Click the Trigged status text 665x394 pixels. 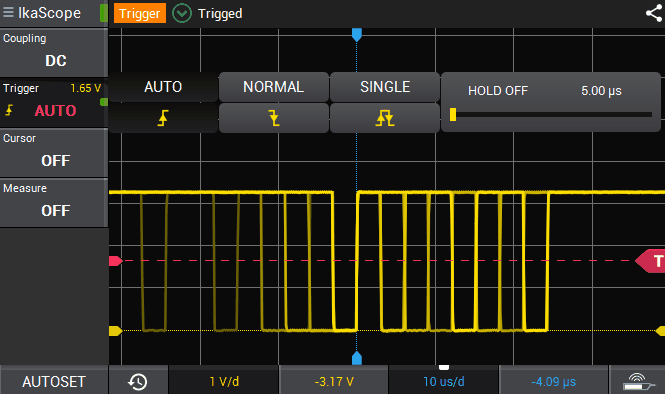pyautogui.click(x=220, y=14)
